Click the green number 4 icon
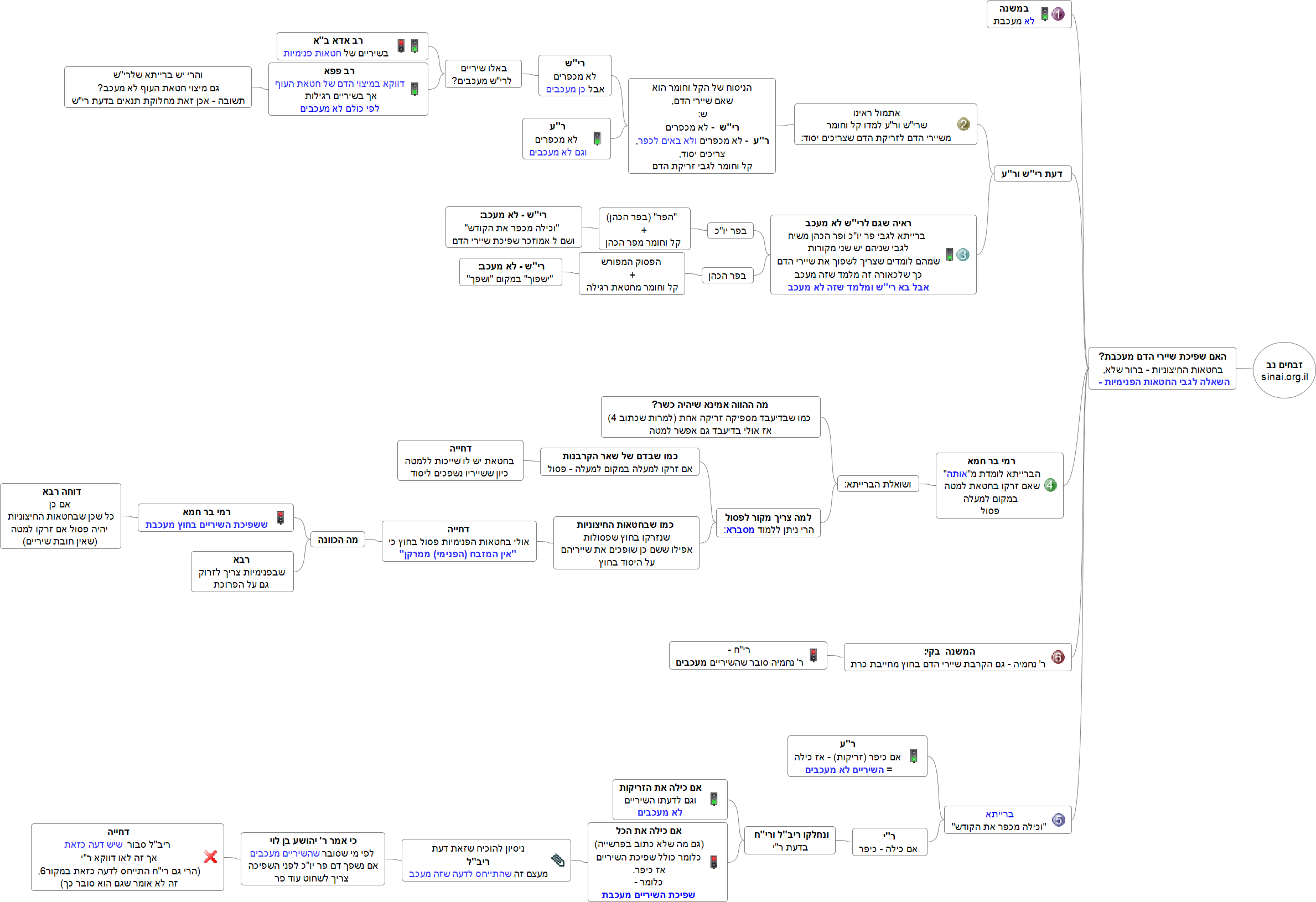The image size is (1316, 902). pyautogui.click(x=1050, y=485)
